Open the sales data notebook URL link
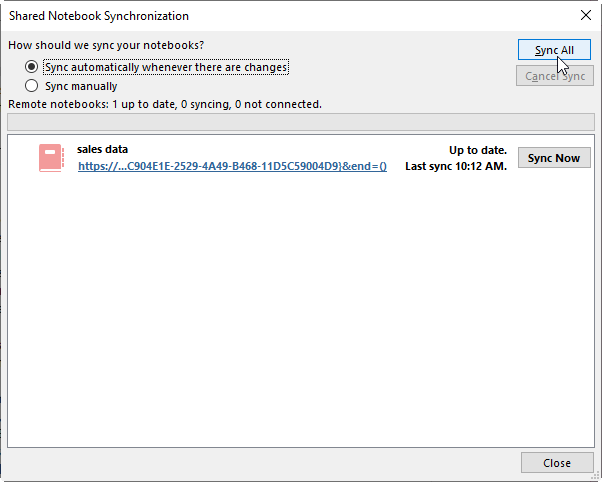Image resolution: width=602 pixels, height=482 pixels. [x=232, y=166]
